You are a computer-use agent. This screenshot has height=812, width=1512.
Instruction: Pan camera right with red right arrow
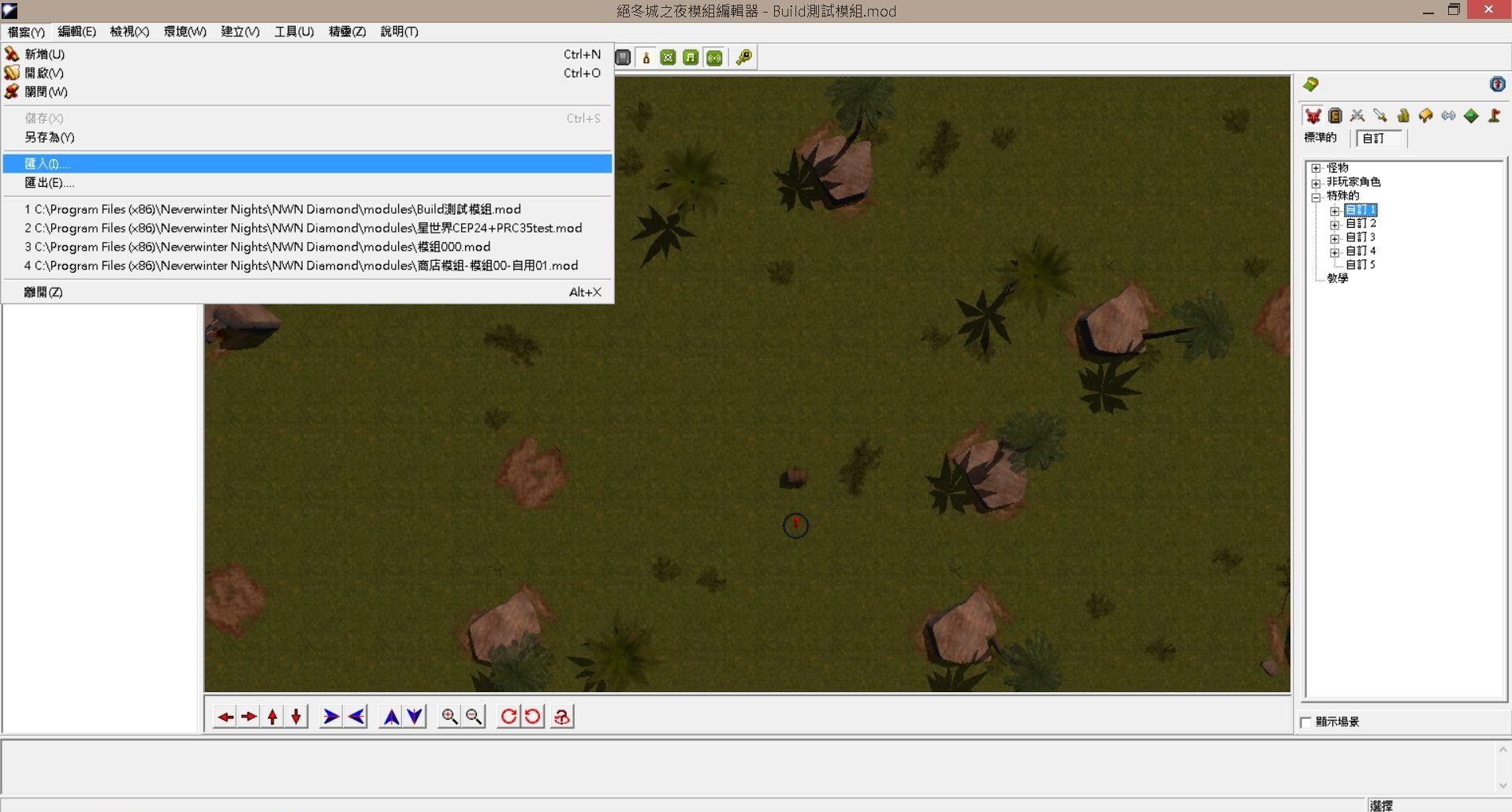tap(249, 717)
